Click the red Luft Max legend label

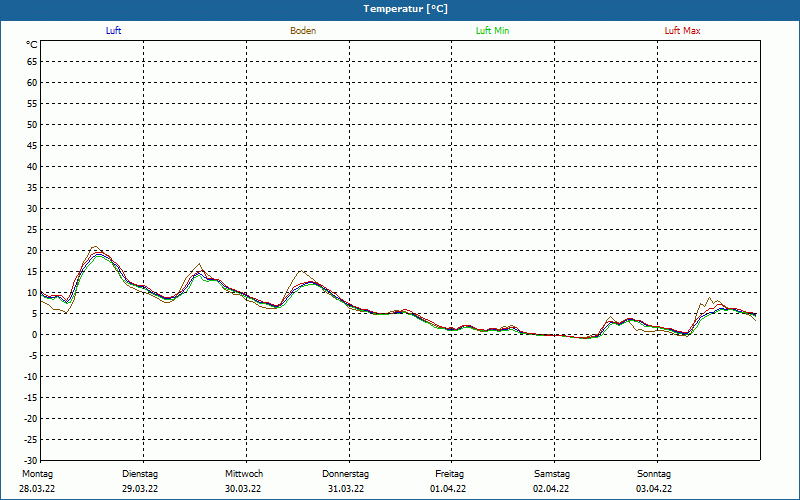pos(682,31)
